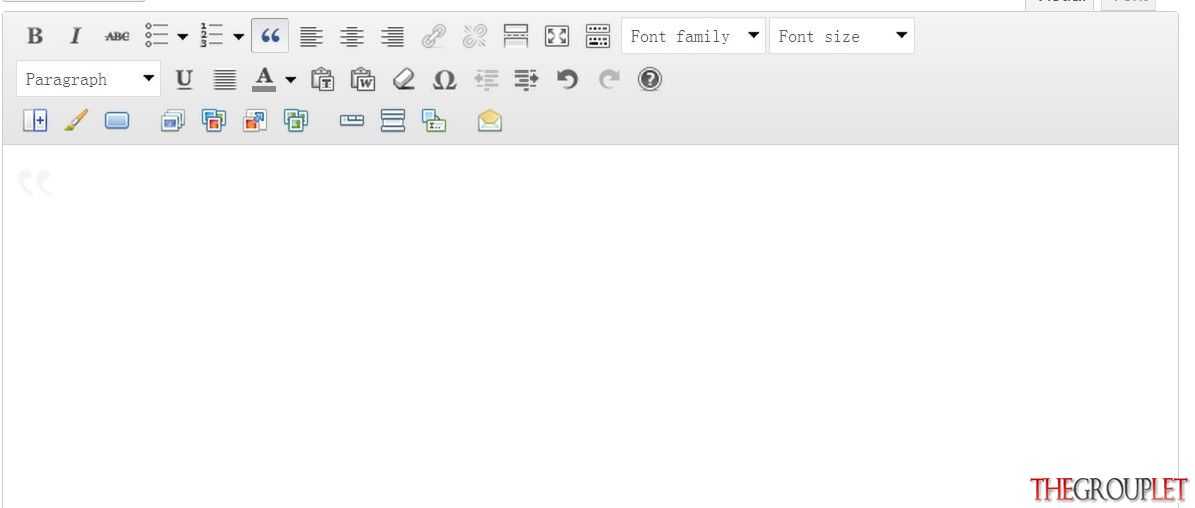Screen dimensions: 1195x508
Task: Toggle Bold formatting
Action: pyautogui.click(x=34, y=36)
